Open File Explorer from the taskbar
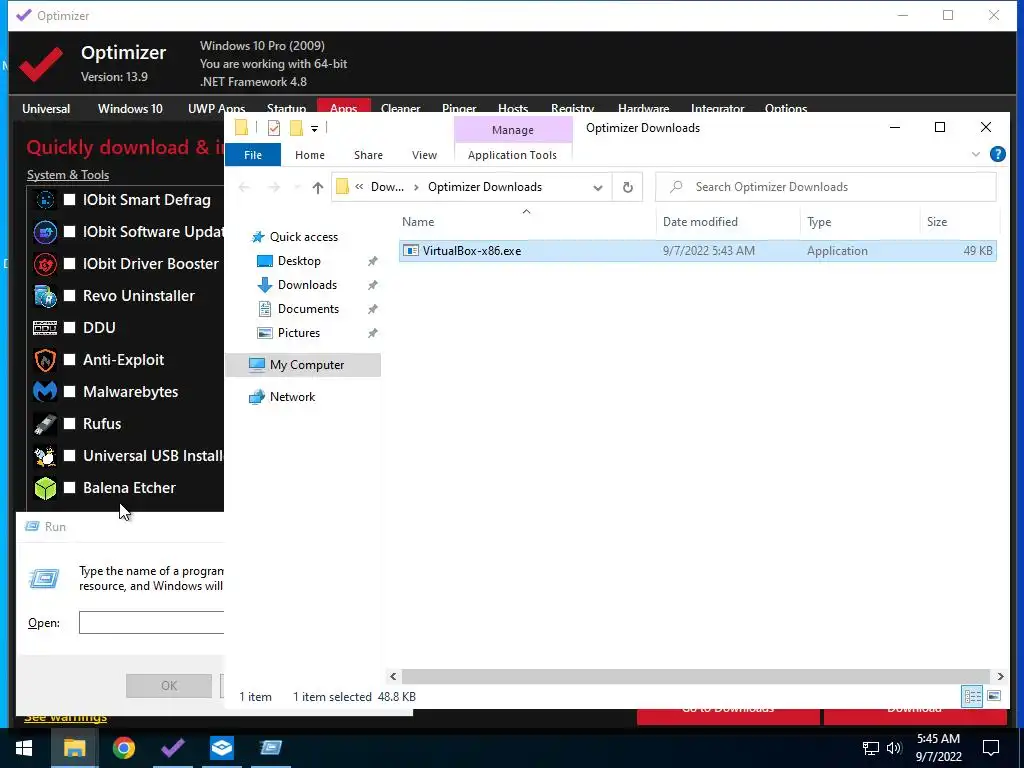 pos(74,748)
